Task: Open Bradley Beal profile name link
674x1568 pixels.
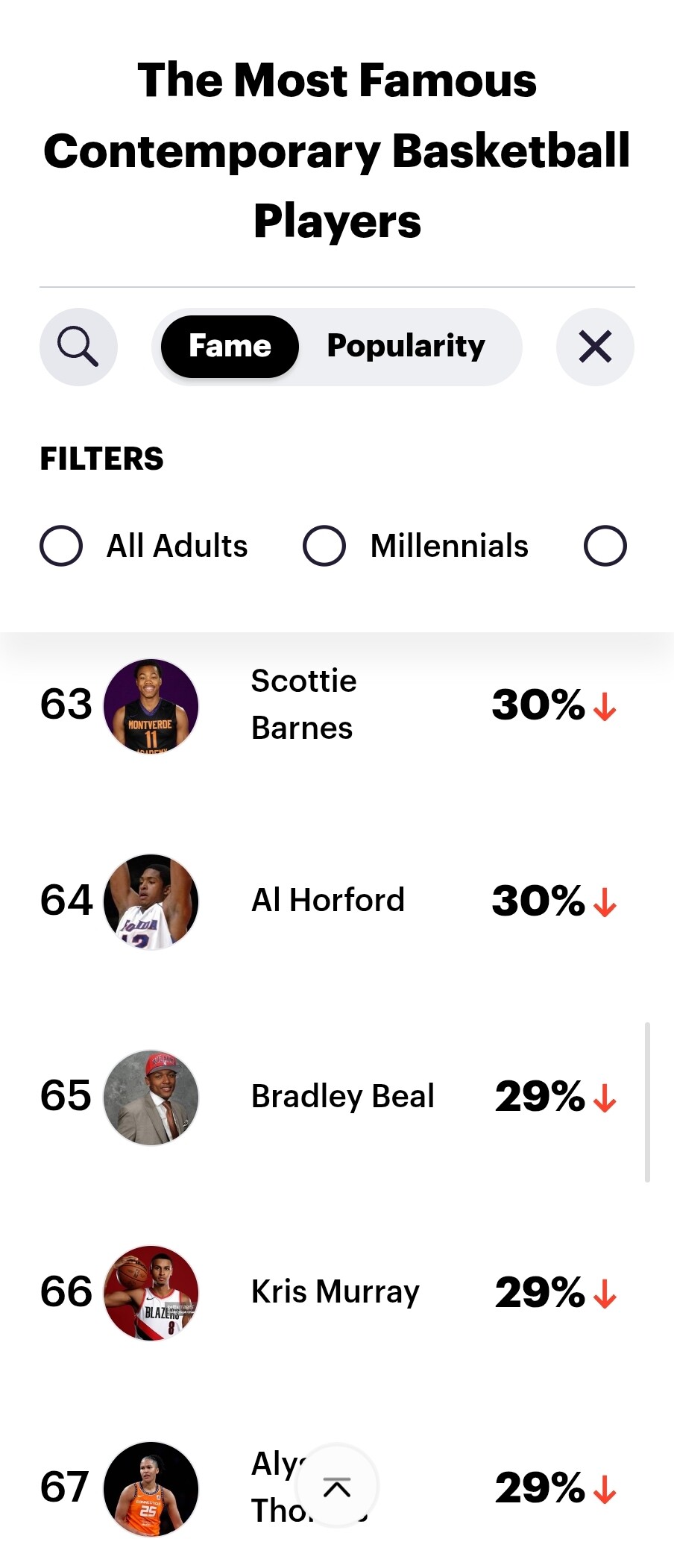Action: pyautogui.click(x=342, y=1097)
